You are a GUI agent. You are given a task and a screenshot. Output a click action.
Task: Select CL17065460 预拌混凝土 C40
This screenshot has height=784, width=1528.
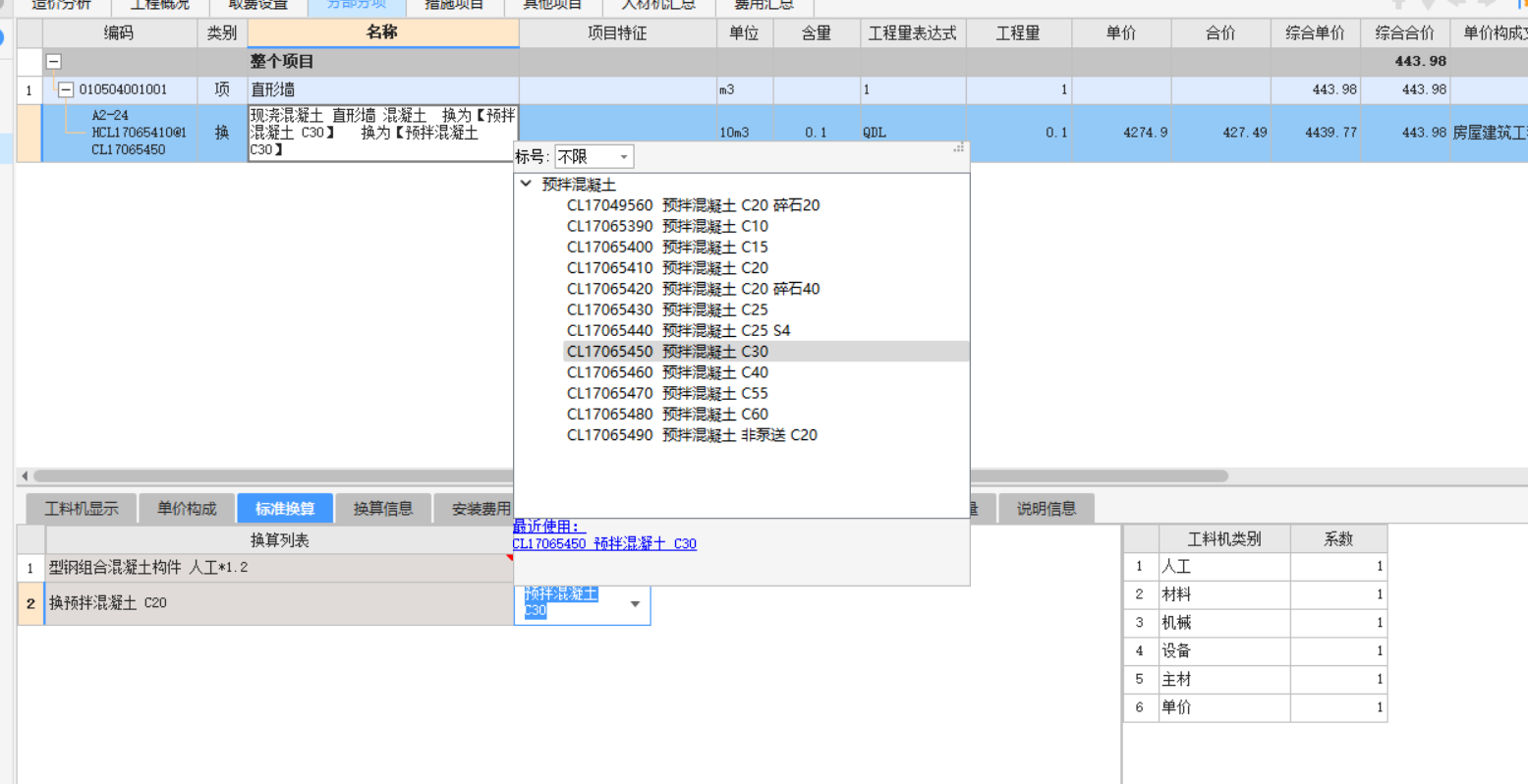point(667,372)
